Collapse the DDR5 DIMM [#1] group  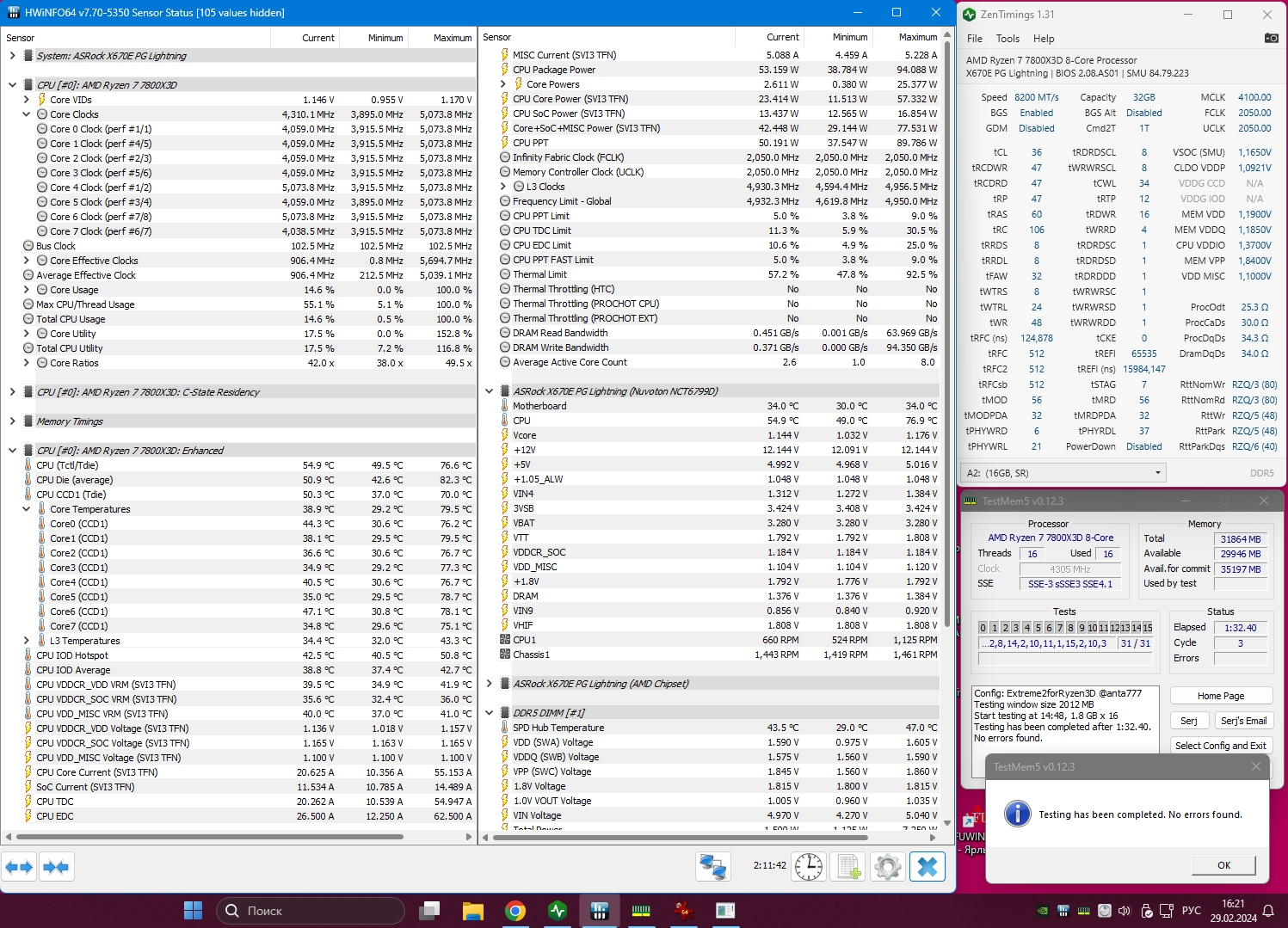tap(489, 713)
